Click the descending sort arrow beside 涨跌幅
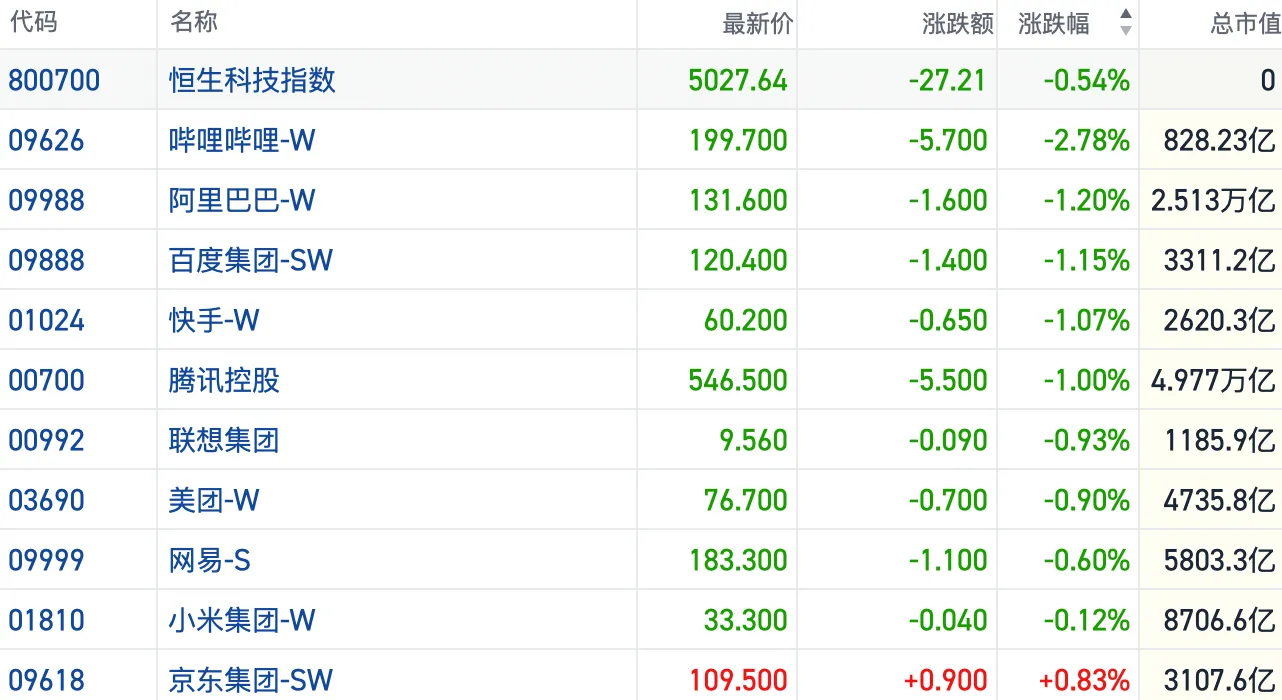The height and width of the screenshot is (700, 1282). click(x=1126, y=32)
